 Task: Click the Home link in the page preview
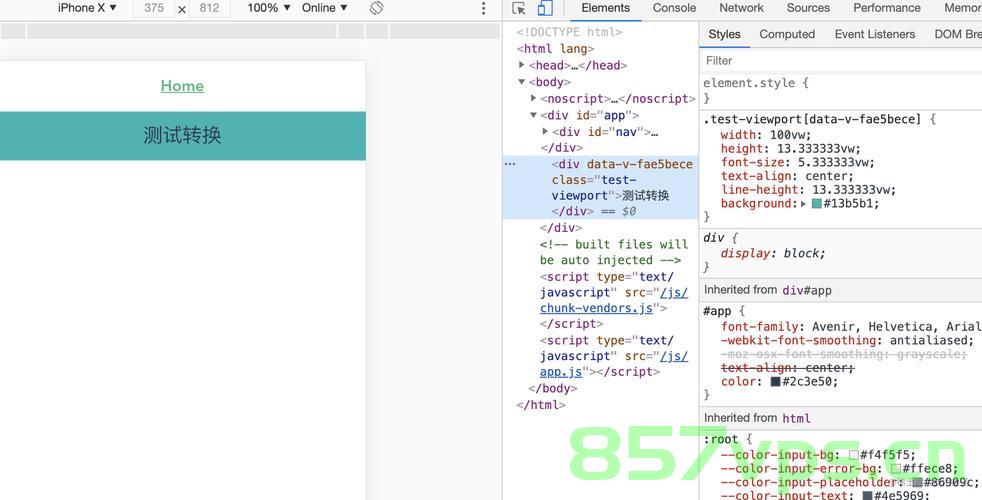[x=182, y=86]
